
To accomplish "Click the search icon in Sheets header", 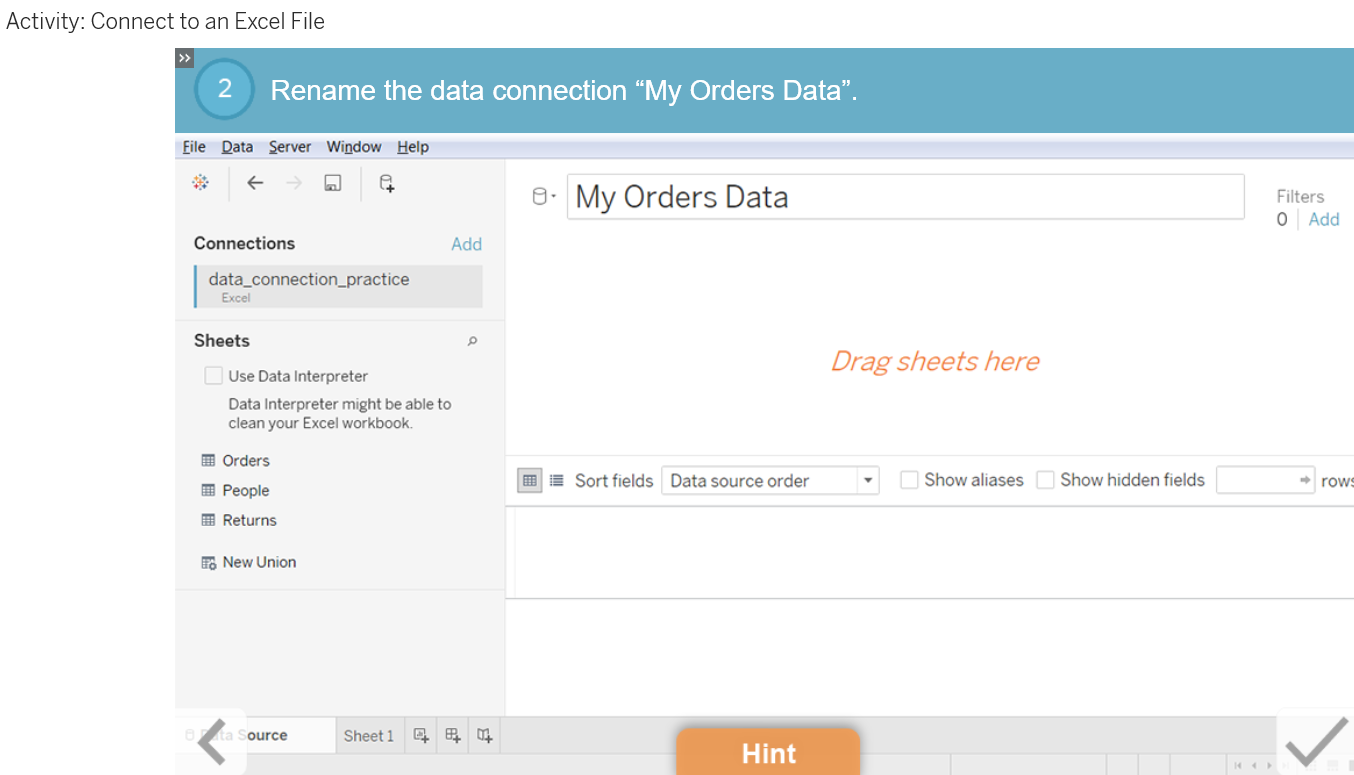I will [473, 341].
